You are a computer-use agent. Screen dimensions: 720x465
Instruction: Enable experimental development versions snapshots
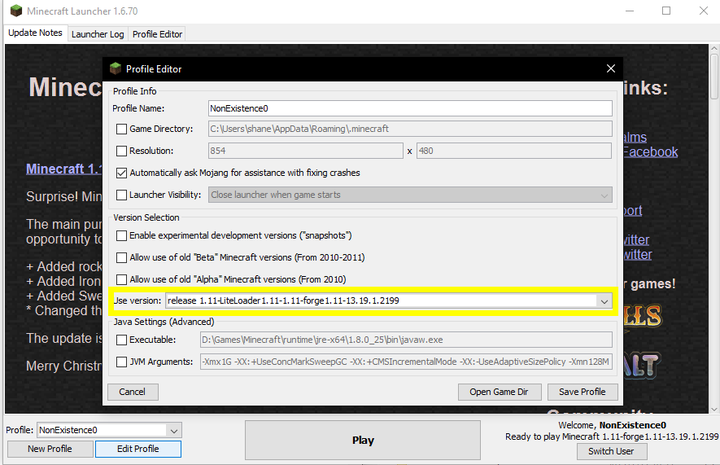(x=121, y=235)
